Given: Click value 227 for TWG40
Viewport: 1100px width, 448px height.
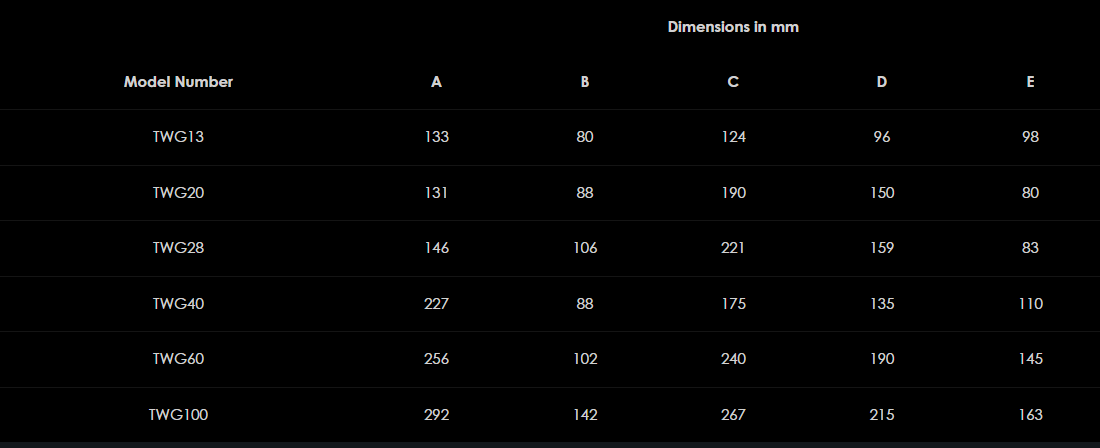Looking at the screenshot, I should (x=436, y=304).
